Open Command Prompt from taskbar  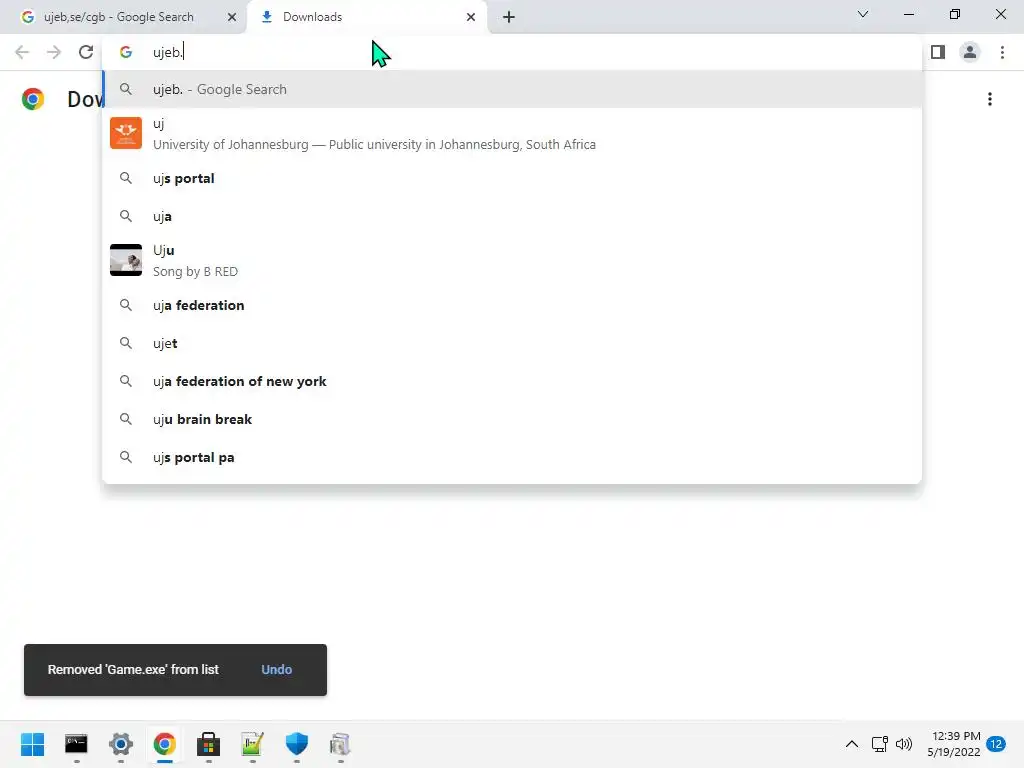(x=76, y=744)
